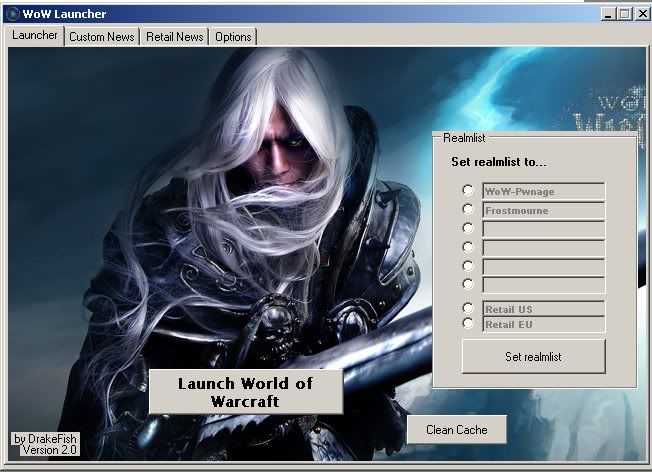Screen dimensions: 652x472
Task: Click the Set realmlist button
Action: pyautogui.click(x=533, y=356)
